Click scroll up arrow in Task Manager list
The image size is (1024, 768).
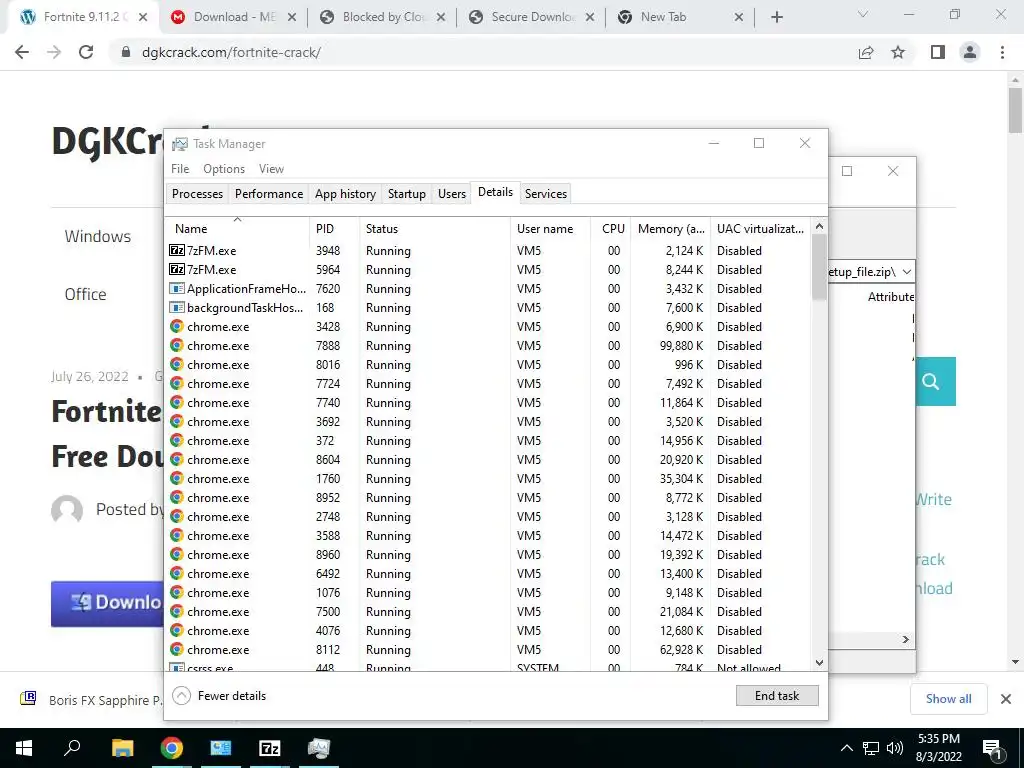click(x=819, y=227)
